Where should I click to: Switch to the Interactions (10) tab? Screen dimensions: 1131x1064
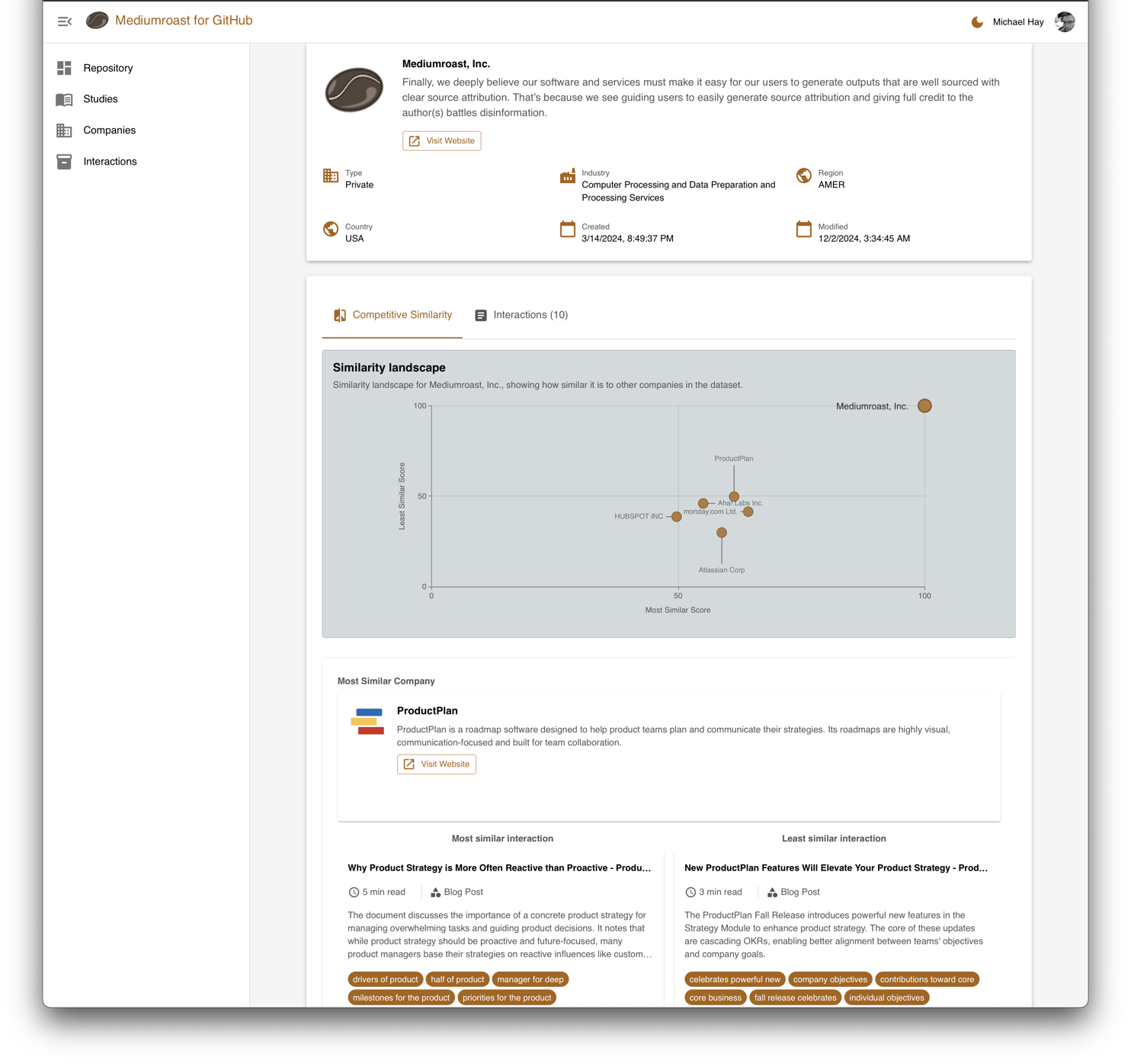pyautogui.click(x=521, y=315)
